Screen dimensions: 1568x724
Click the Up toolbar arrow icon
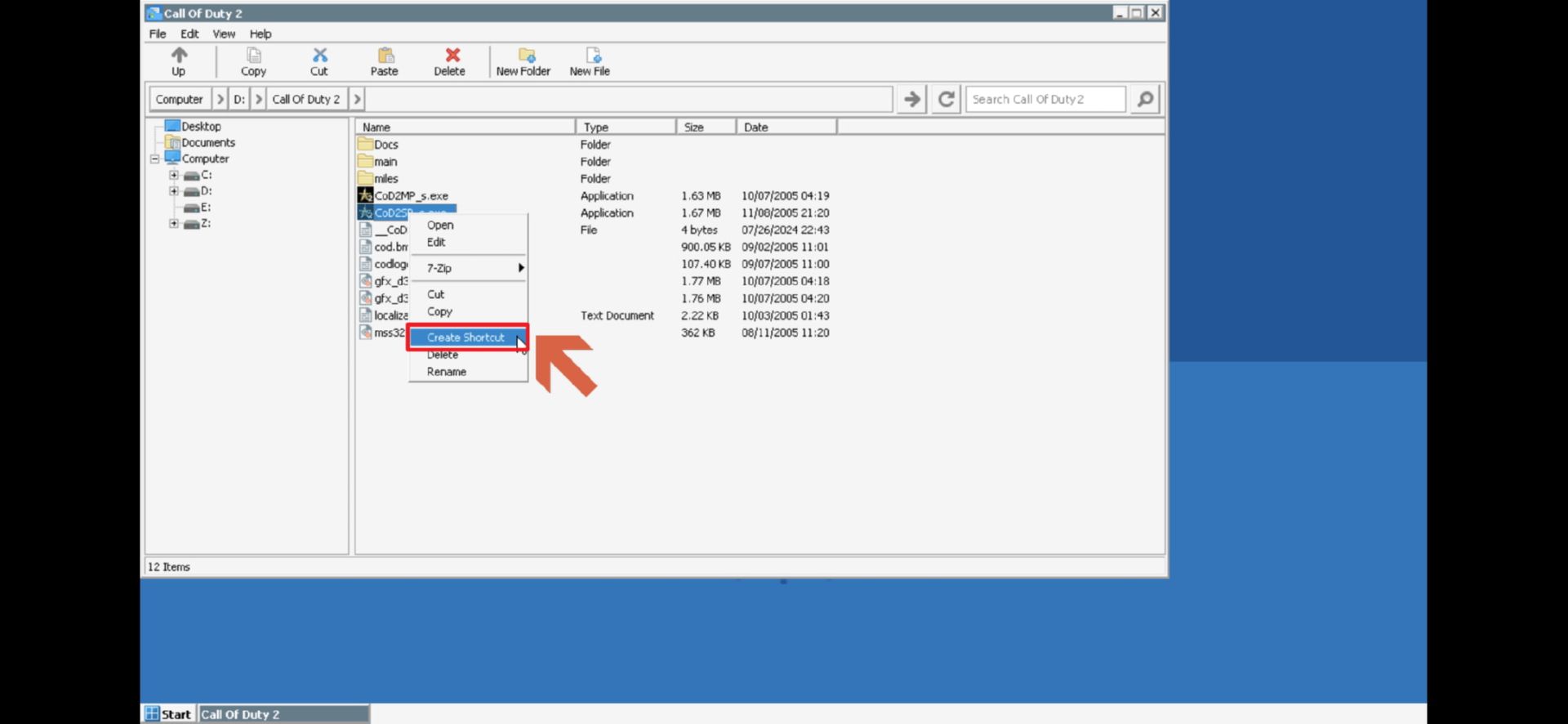[x=179, y=55]
